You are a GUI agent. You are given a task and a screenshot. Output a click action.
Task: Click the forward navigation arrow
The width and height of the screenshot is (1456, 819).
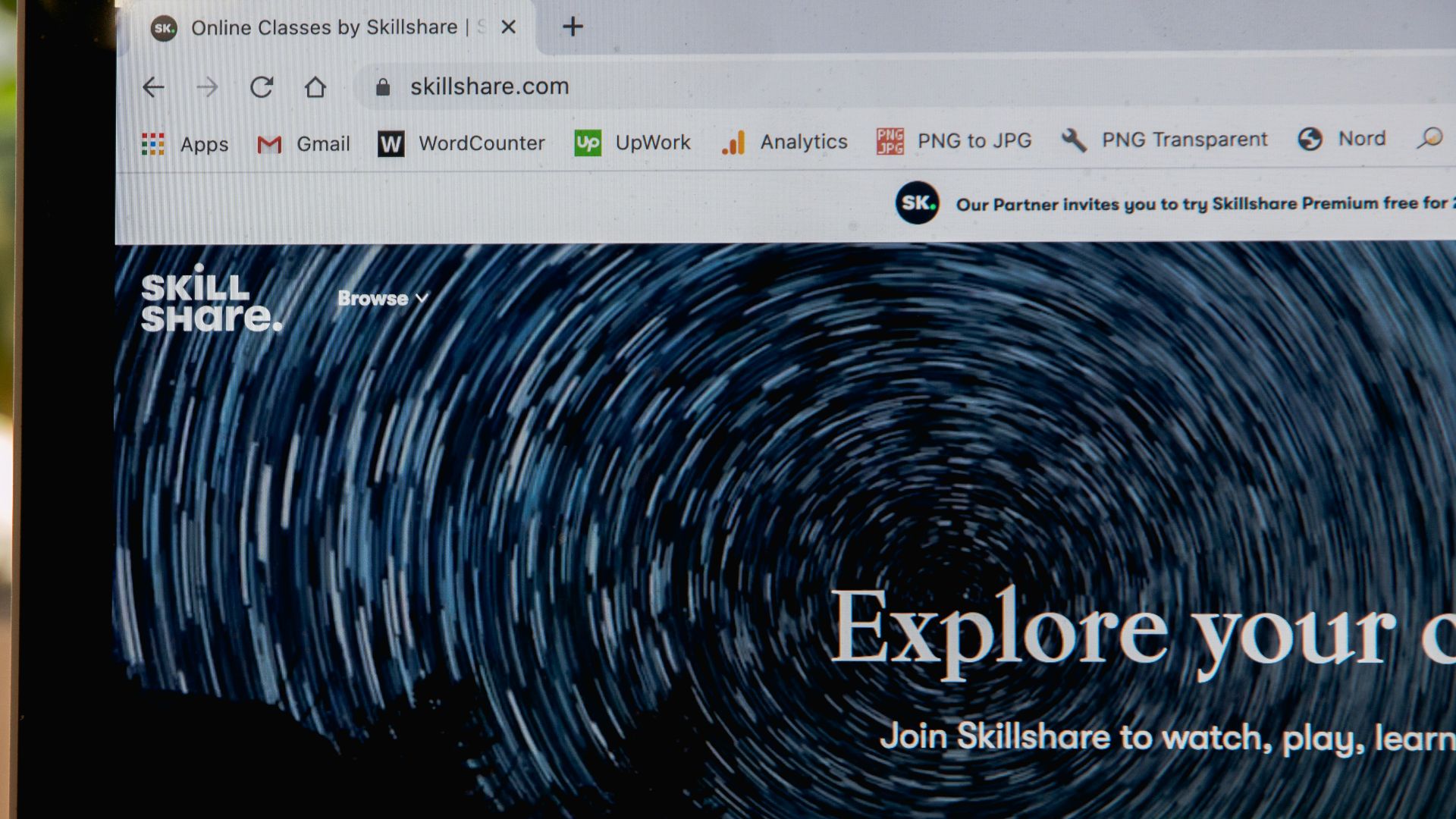click(x=207, y=88)
